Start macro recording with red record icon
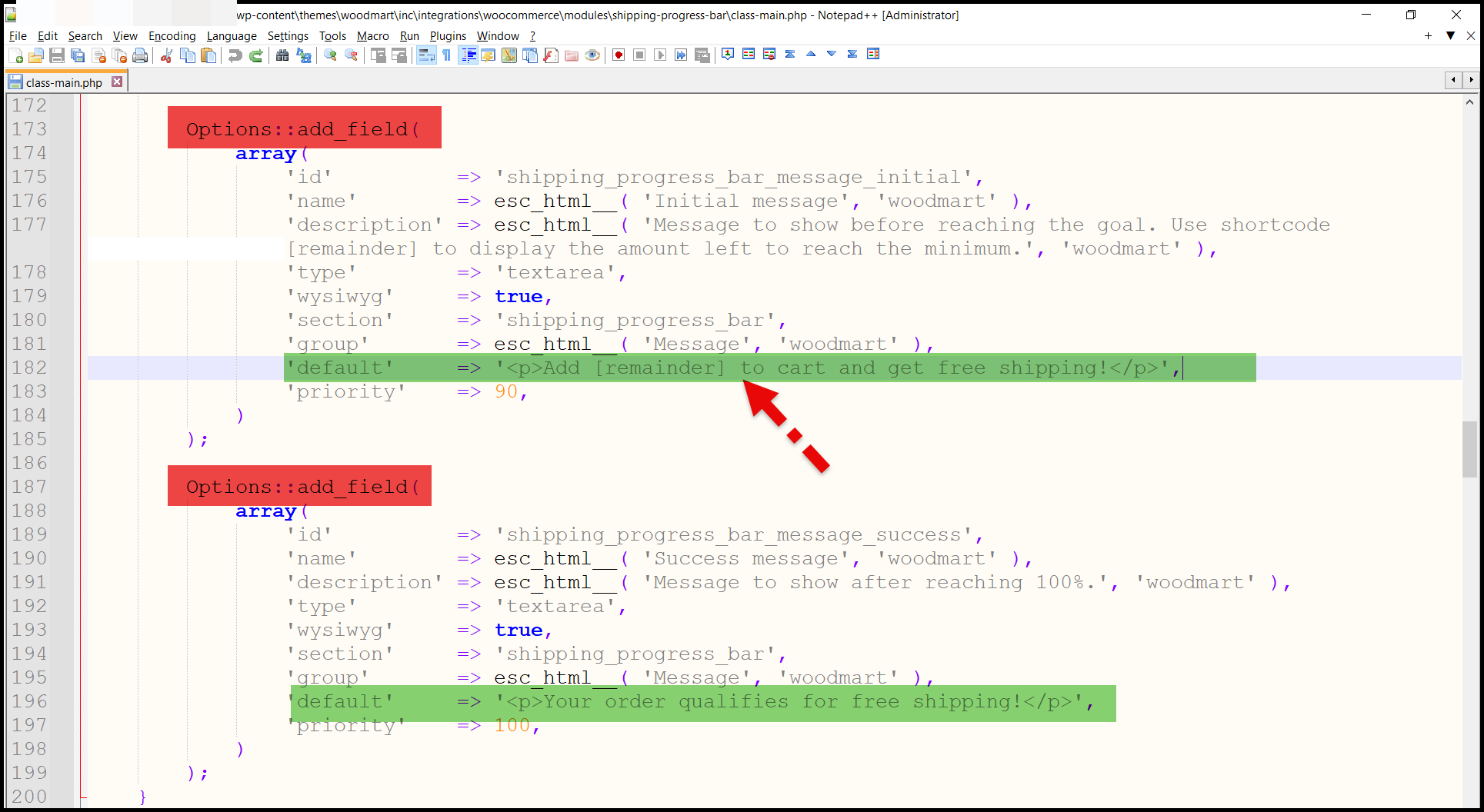Viewport: 1484px width, 812px height. (x=619, y=55)
